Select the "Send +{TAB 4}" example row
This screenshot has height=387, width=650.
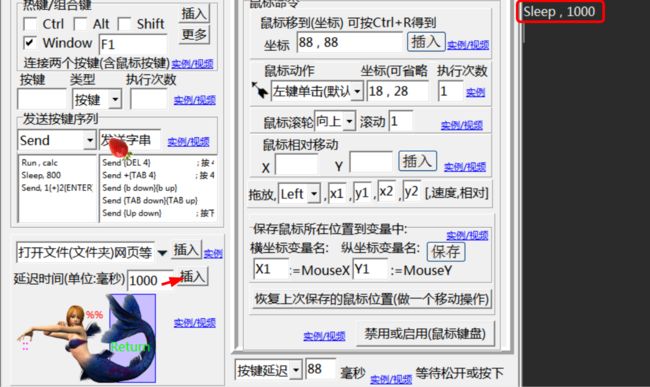(x=129, y=175)
